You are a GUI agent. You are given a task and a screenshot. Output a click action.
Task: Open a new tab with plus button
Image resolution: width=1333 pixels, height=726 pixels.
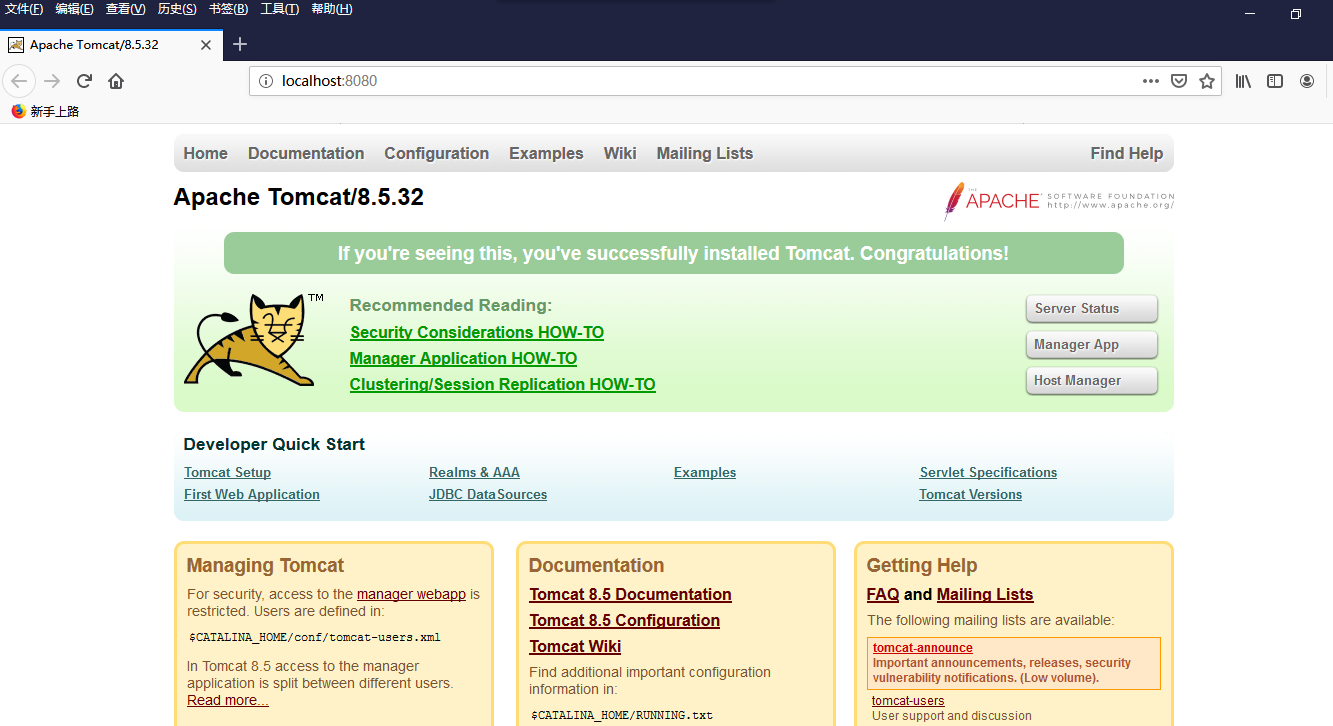[x=240, y=44]
